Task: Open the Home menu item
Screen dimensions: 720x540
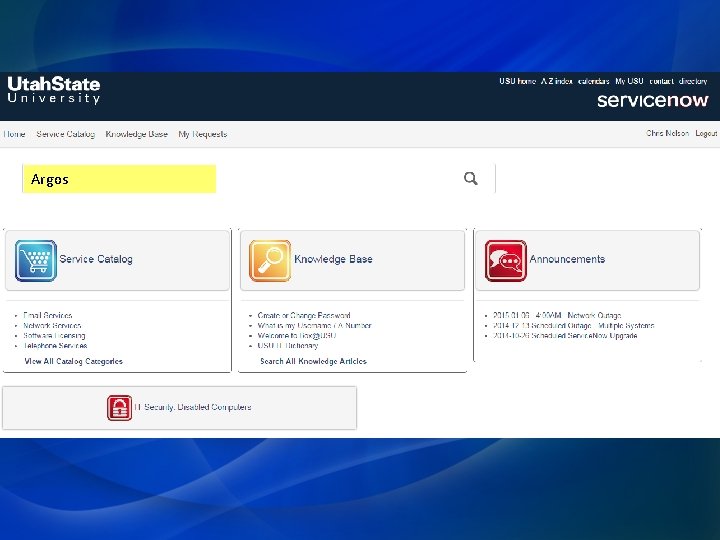Action: (x=14, y=134)
